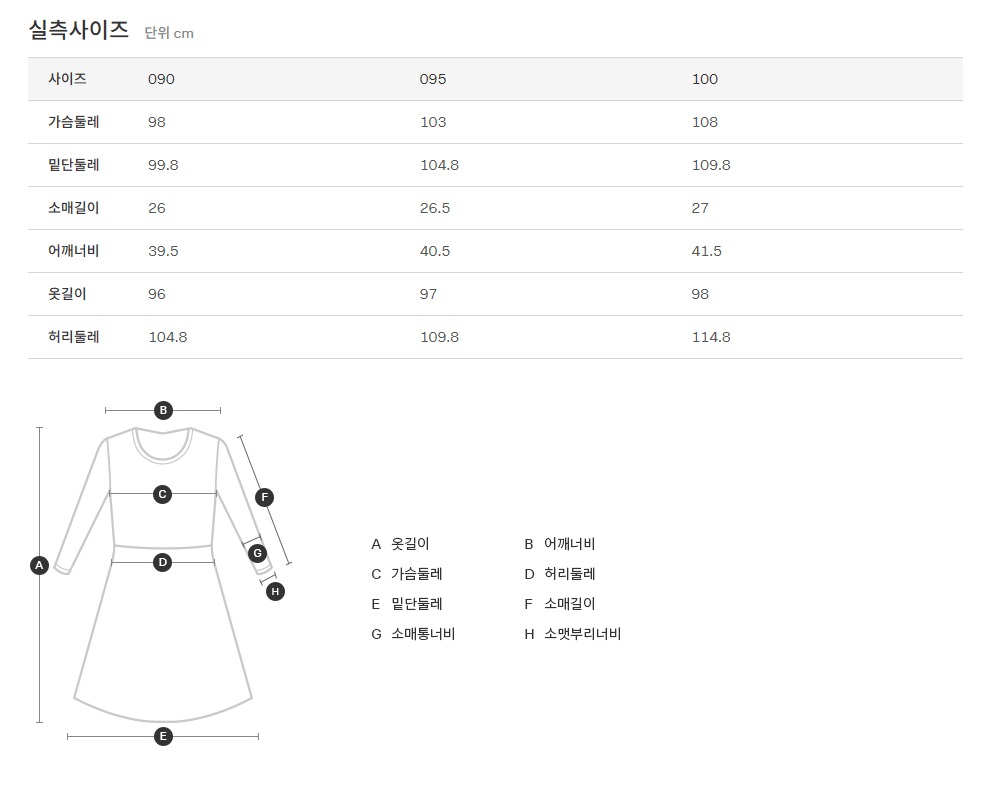
Task: Select the C chest marker on dress
Action: click(163, 493)
